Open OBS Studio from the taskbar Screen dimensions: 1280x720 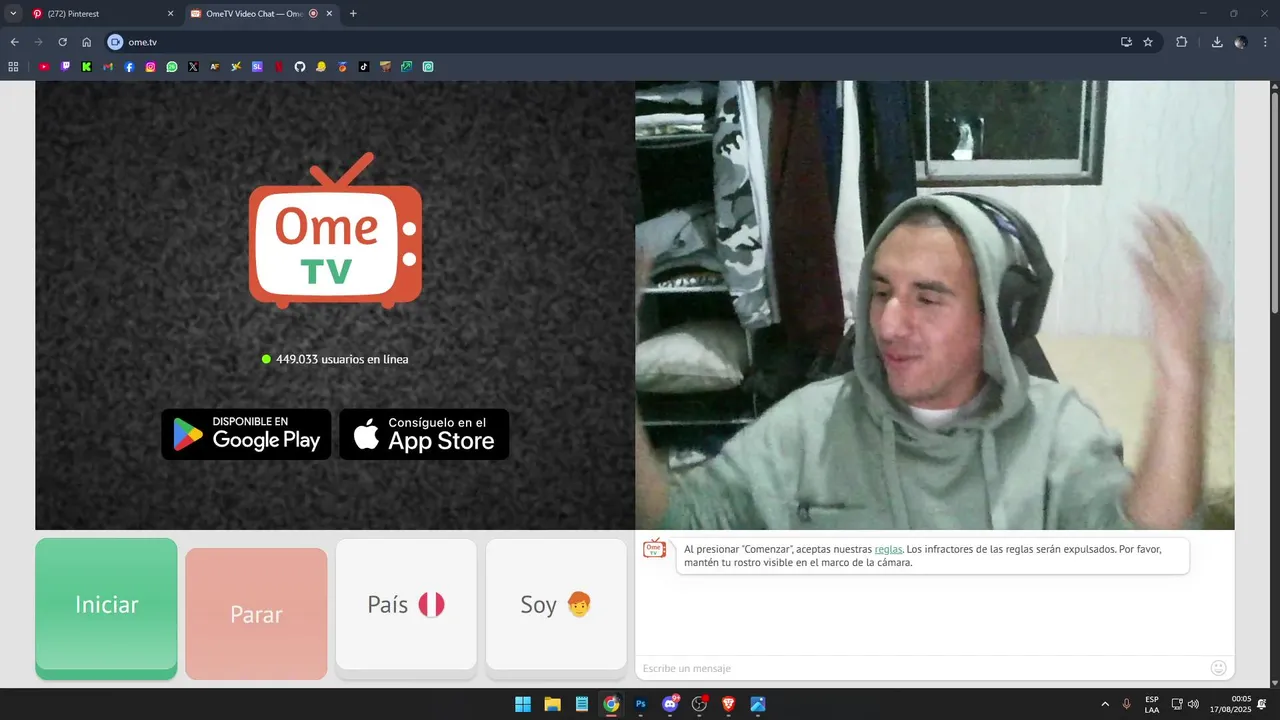click(x=699, y=704)
